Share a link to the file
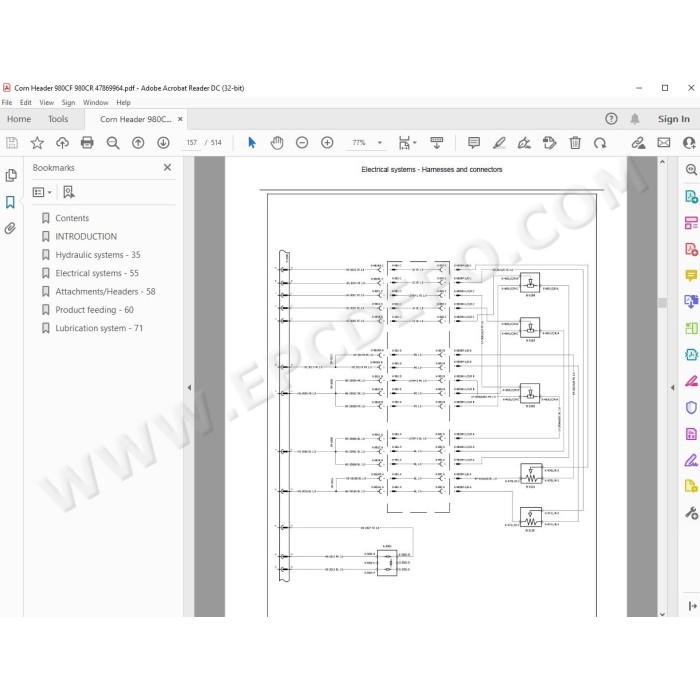 pyautogui.click(x=638, y=143)
